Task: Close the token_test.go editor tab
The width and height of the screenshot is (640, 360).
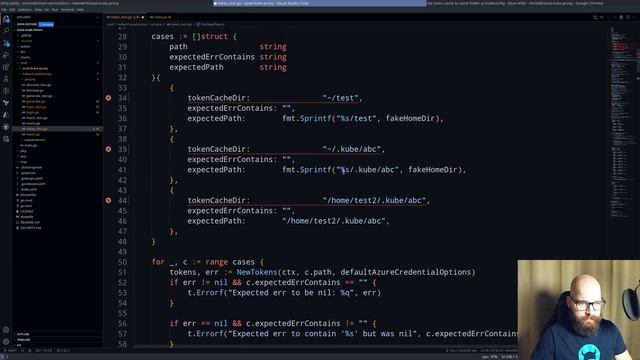Action: pos(142,17)
